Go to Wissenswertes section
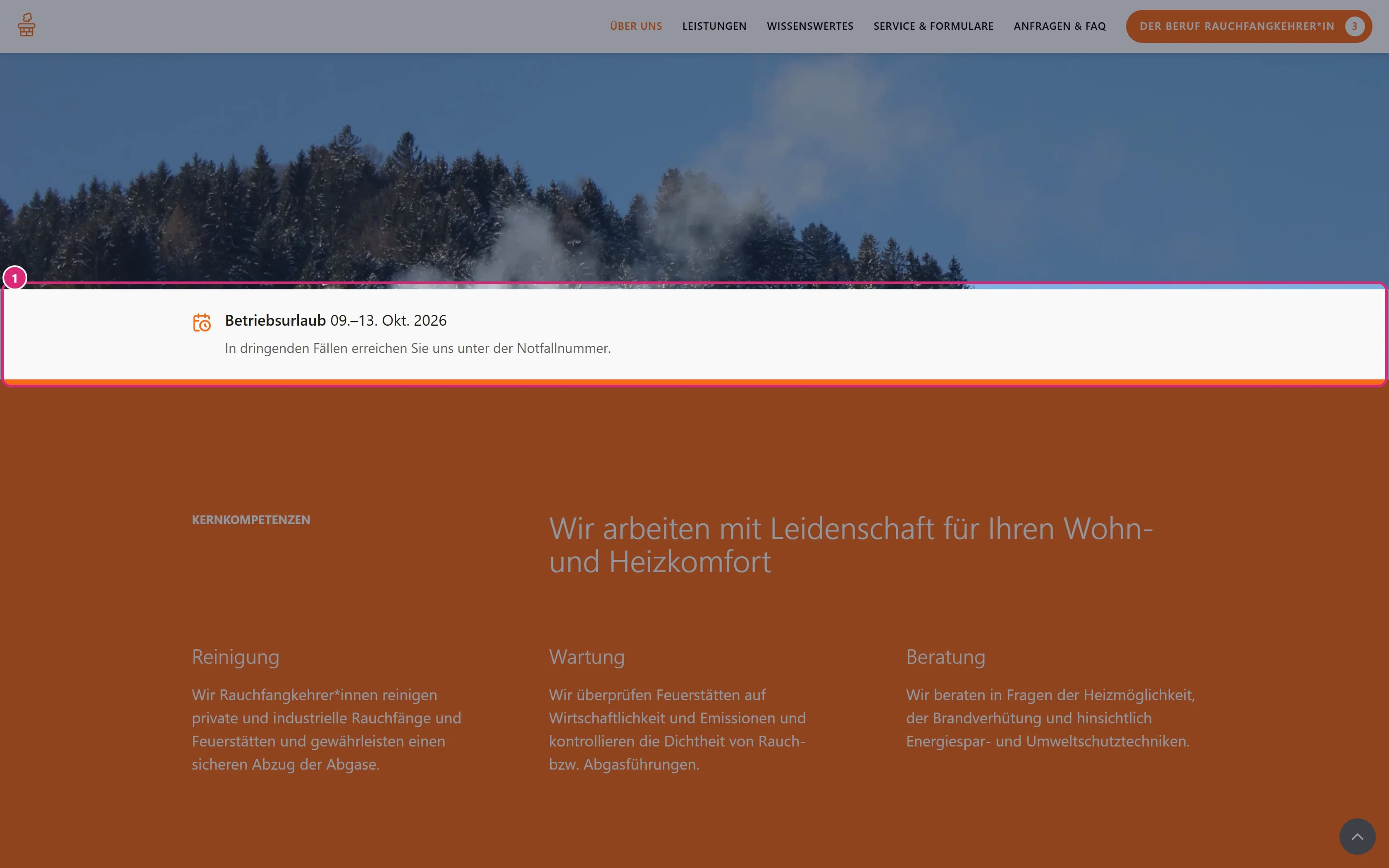The image size is (1389, 868). 810,26
